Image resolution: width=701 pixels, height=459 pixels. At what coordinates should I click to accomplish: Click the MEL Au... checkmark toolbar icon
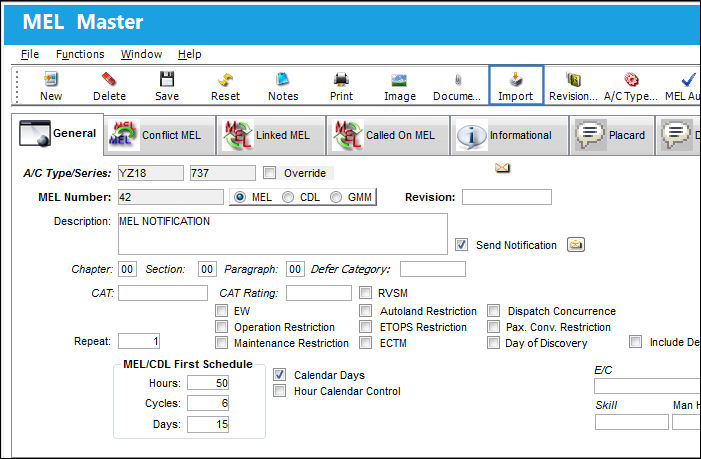point(688,80)
